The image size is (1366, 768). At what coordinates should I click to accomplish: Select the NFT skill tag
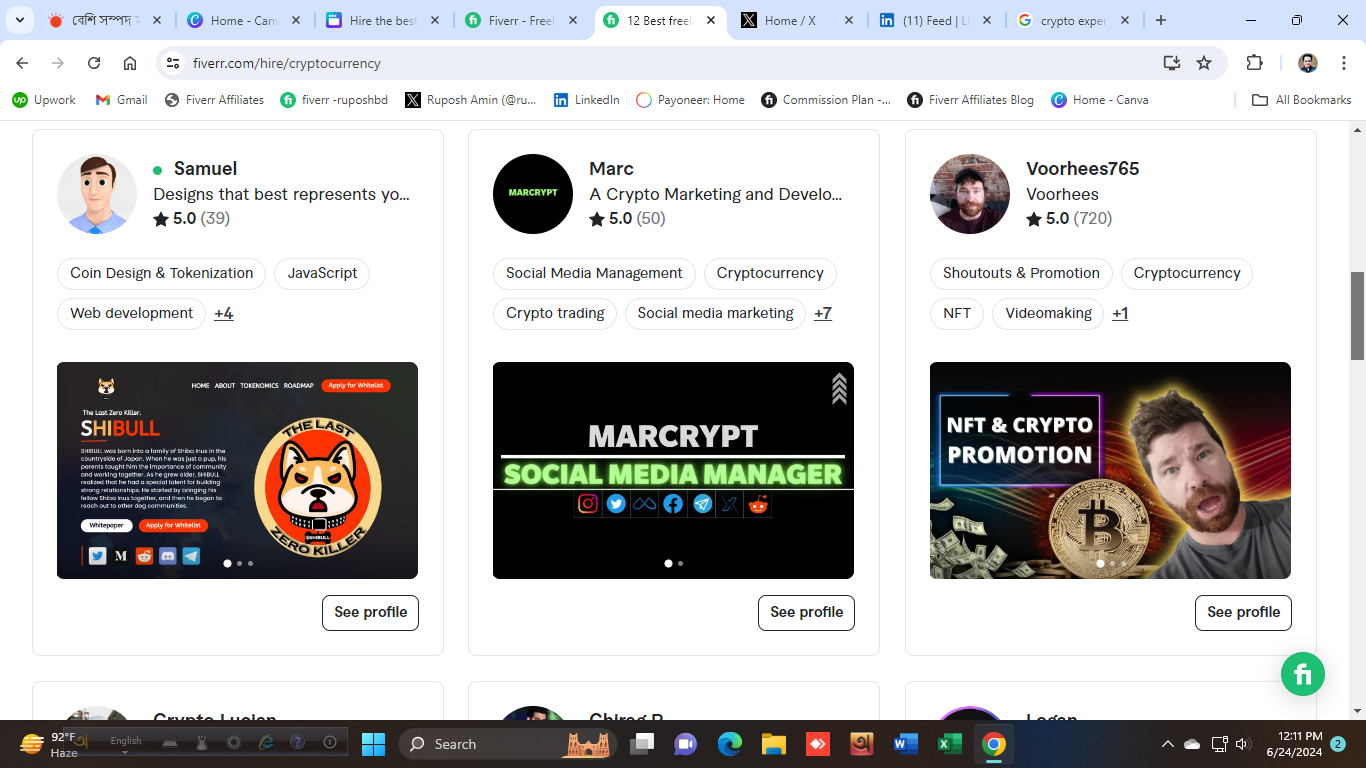[x=957, y=313]
